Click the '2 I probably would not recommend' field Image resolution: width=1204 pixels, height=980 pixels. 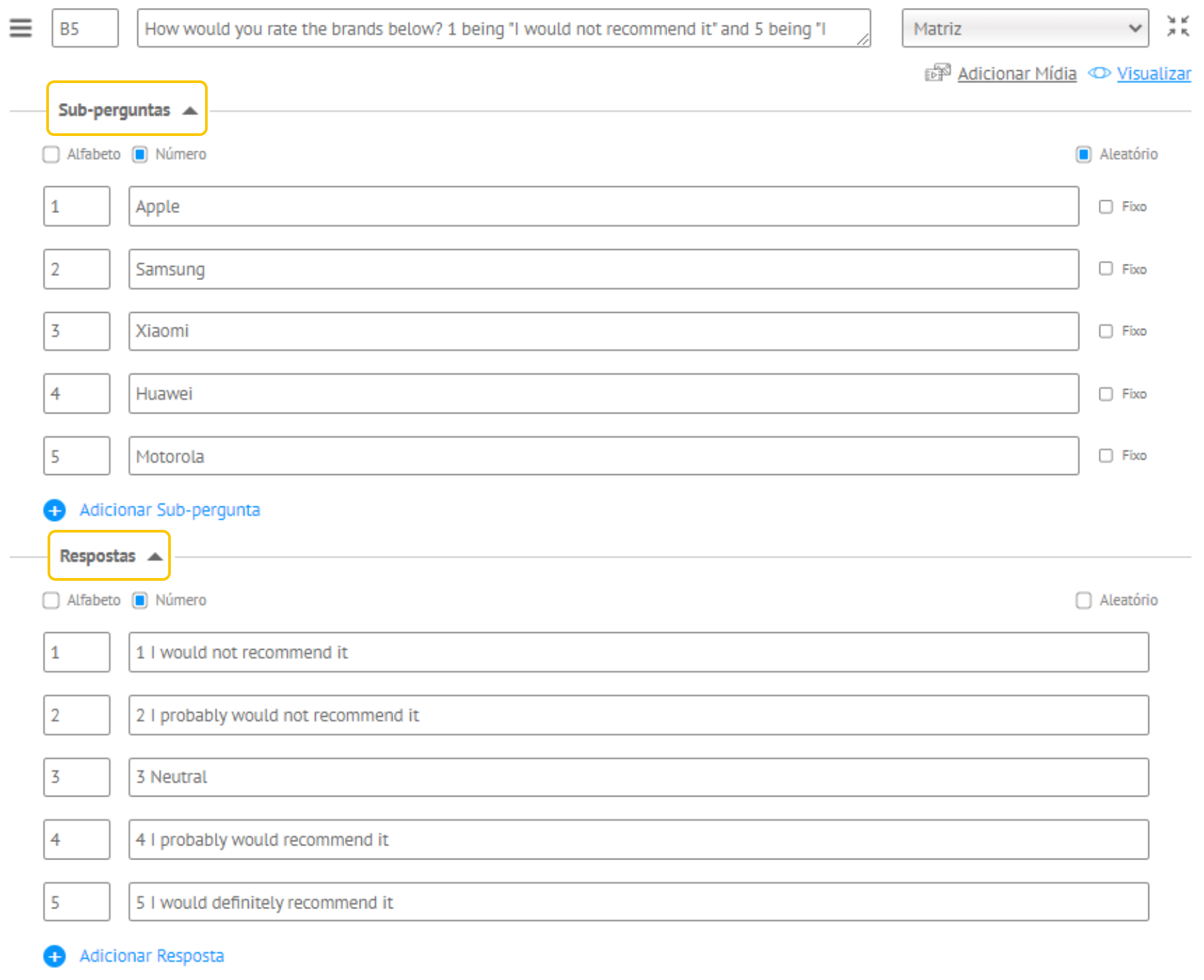(639, 715)
